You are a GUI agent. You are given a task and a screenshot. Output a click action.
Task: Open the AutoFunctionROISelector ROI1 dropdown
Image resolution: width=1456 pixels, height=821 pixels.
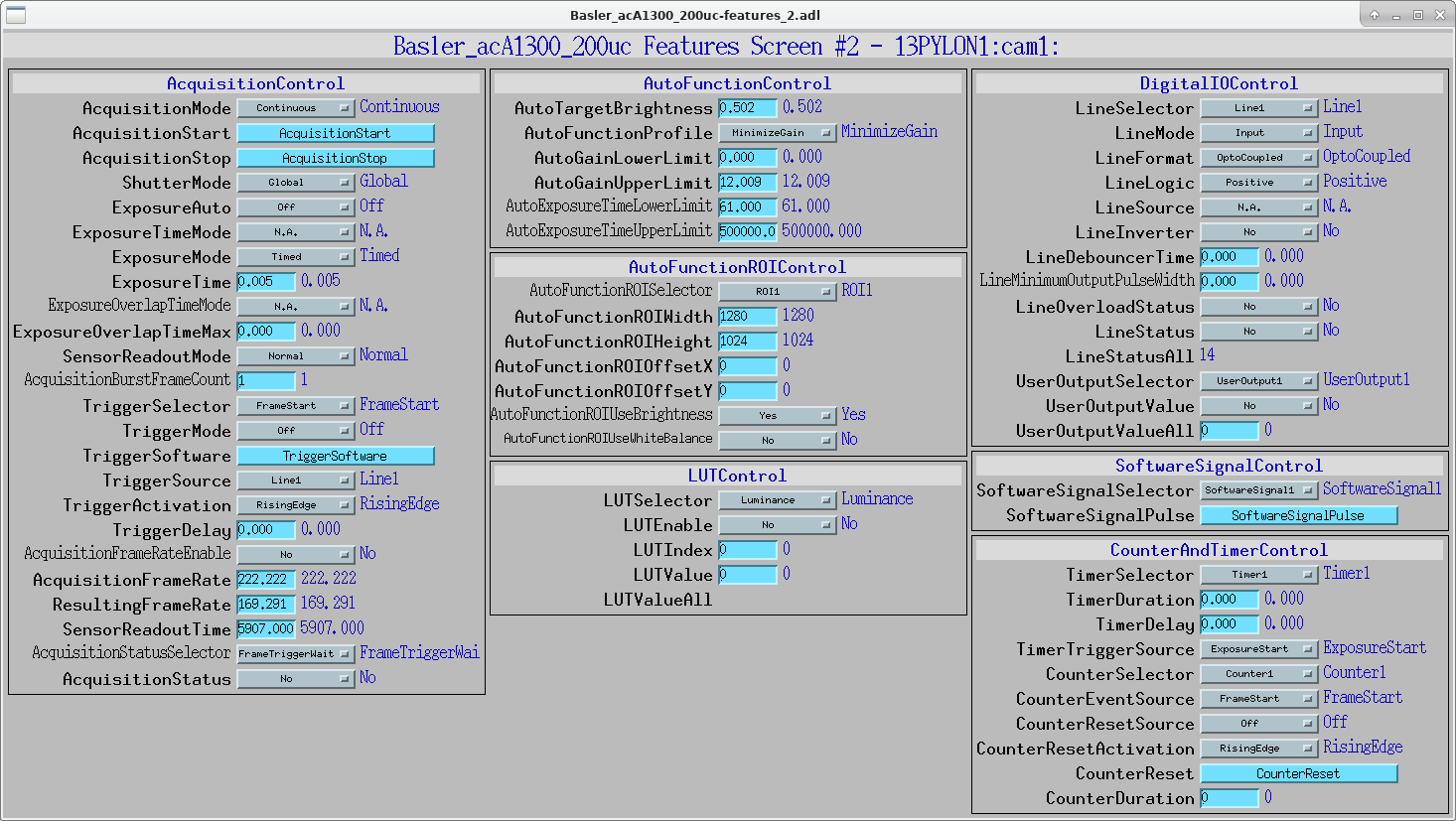778,292
